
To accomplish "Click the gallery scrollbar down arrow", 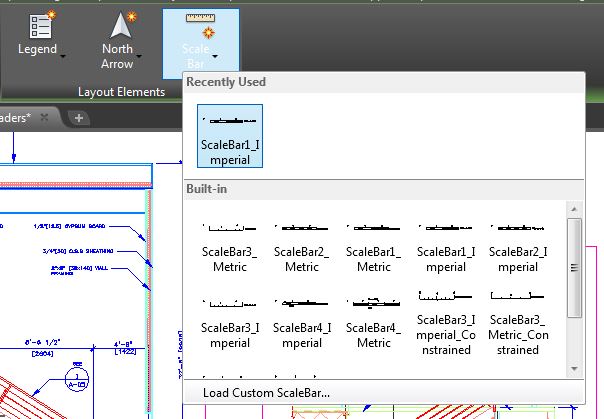I will pyautogui.click(x=574, y=368).
